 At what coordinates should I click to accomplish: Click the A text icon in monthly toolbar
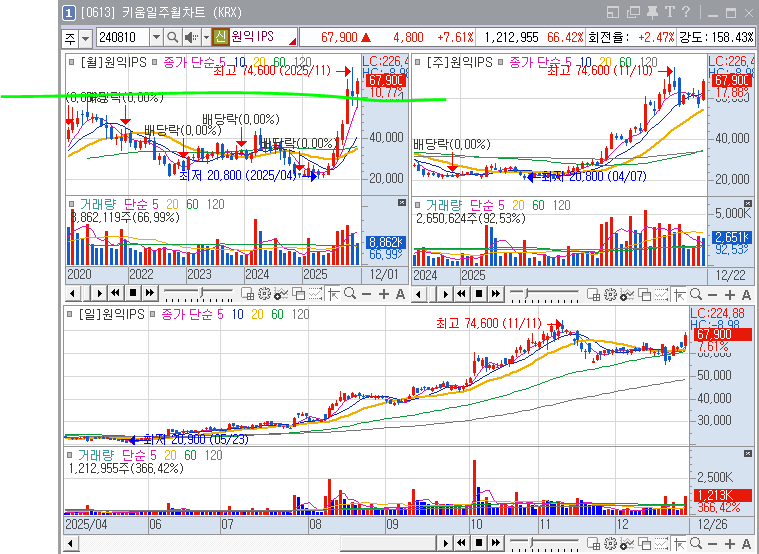400,294
